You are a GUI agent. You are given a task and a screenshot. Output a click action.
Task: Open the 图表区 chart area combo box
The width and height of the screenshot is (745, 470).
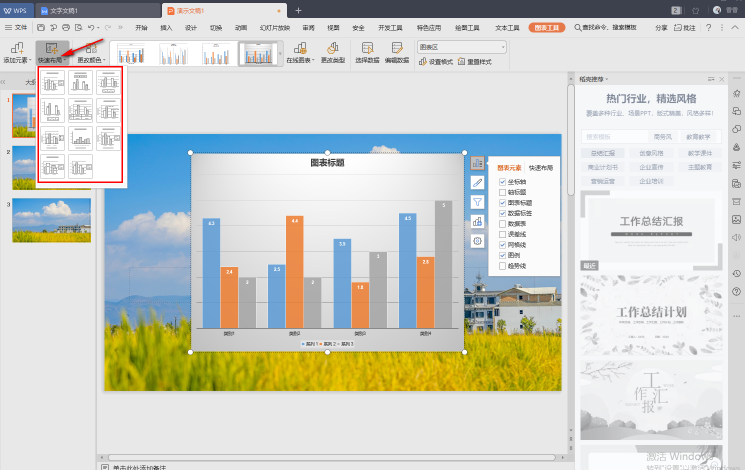[x=461, y=47]
